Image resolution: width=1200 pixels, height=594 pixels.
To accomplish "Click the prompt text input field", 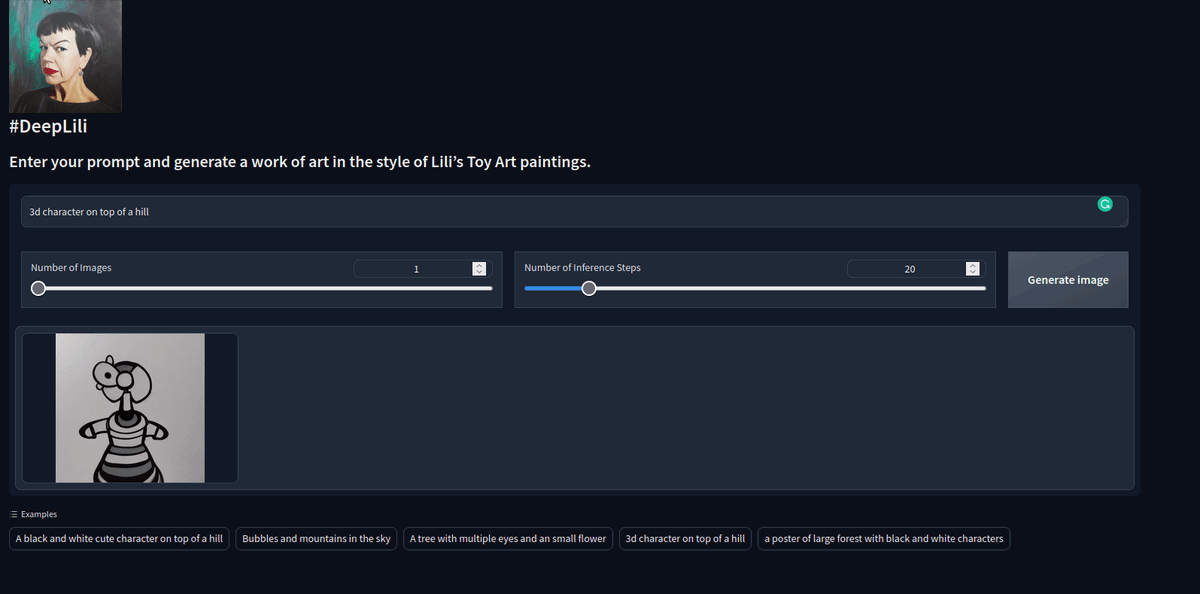I will (574, 212).
